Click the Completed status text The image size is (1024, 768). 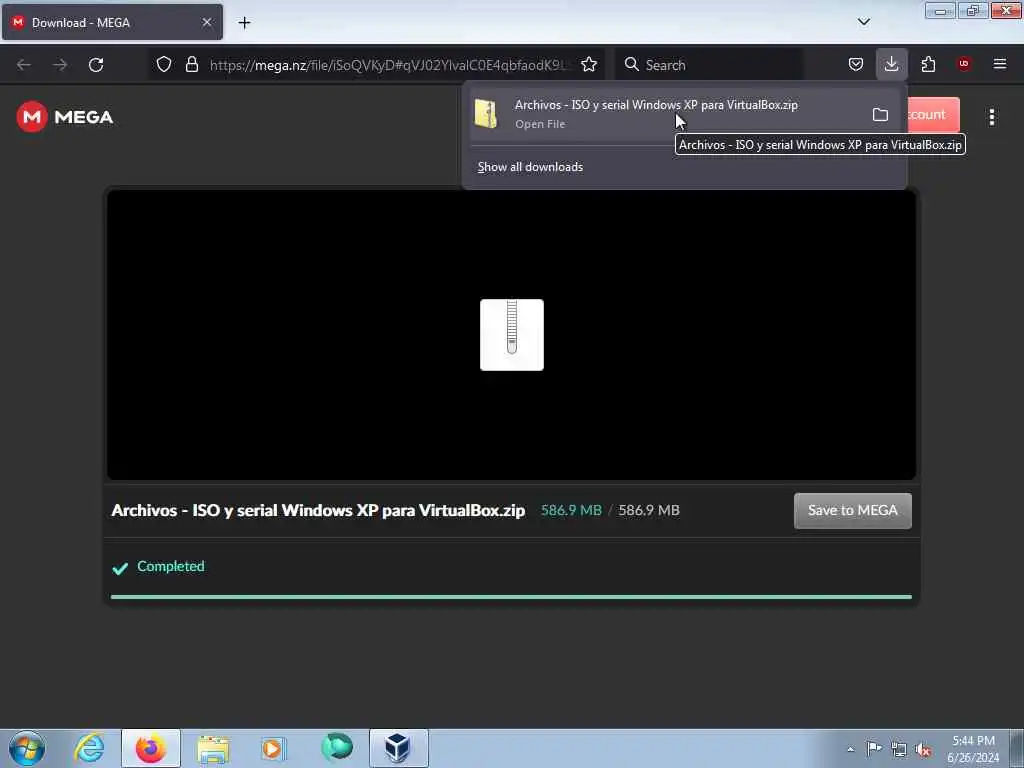pyautogui.click(x=170, y=566)
